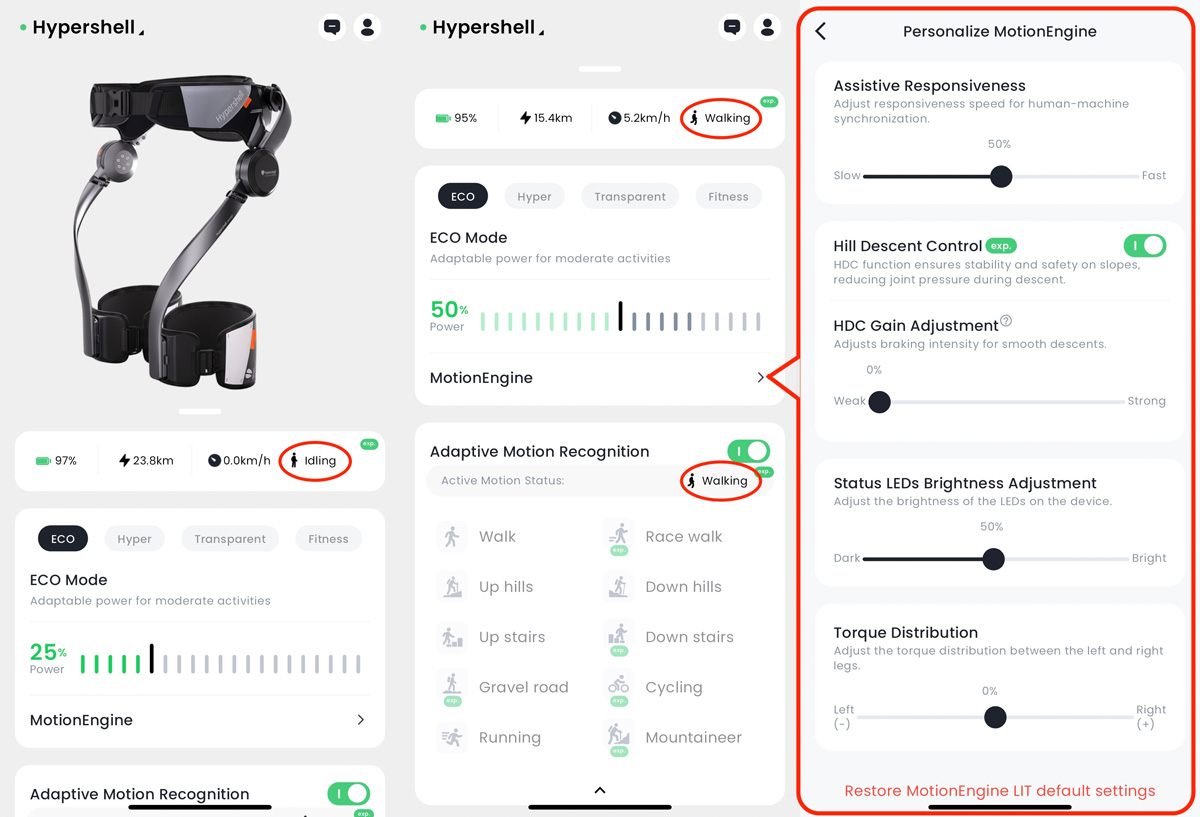Select the Cycling motion icon
This screenshot has height=817, width=1200.
pyautogui.click(x=619, y=687)
